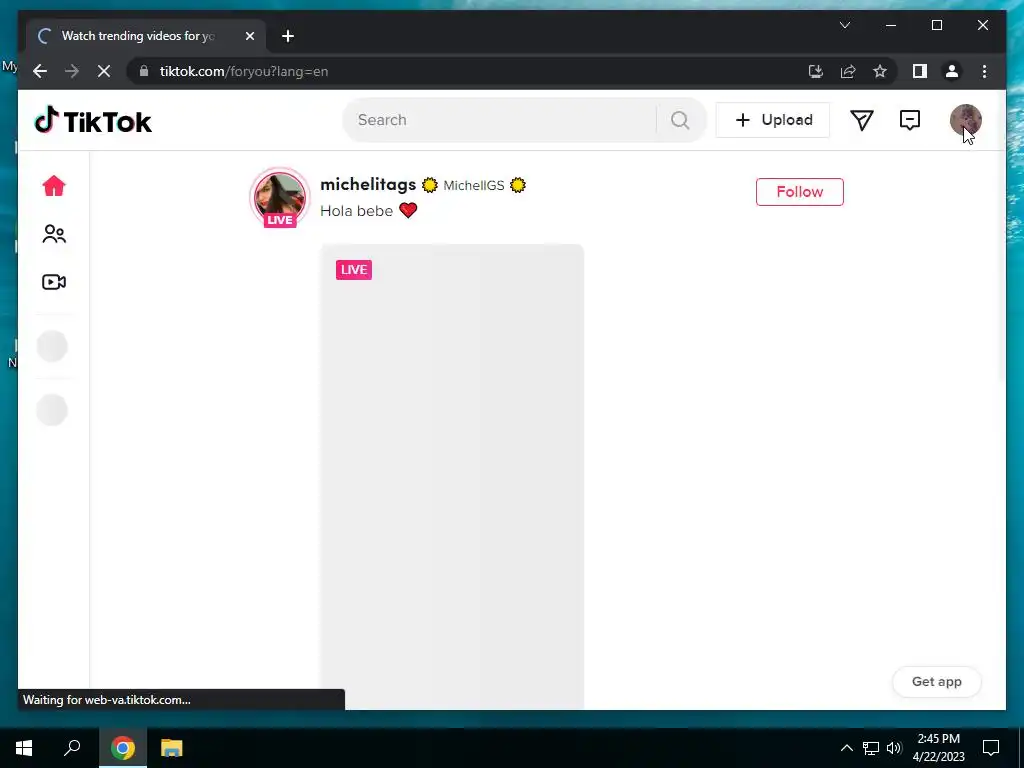
Task: Open Chrome three-dot menu
Action: coord(984,71)
